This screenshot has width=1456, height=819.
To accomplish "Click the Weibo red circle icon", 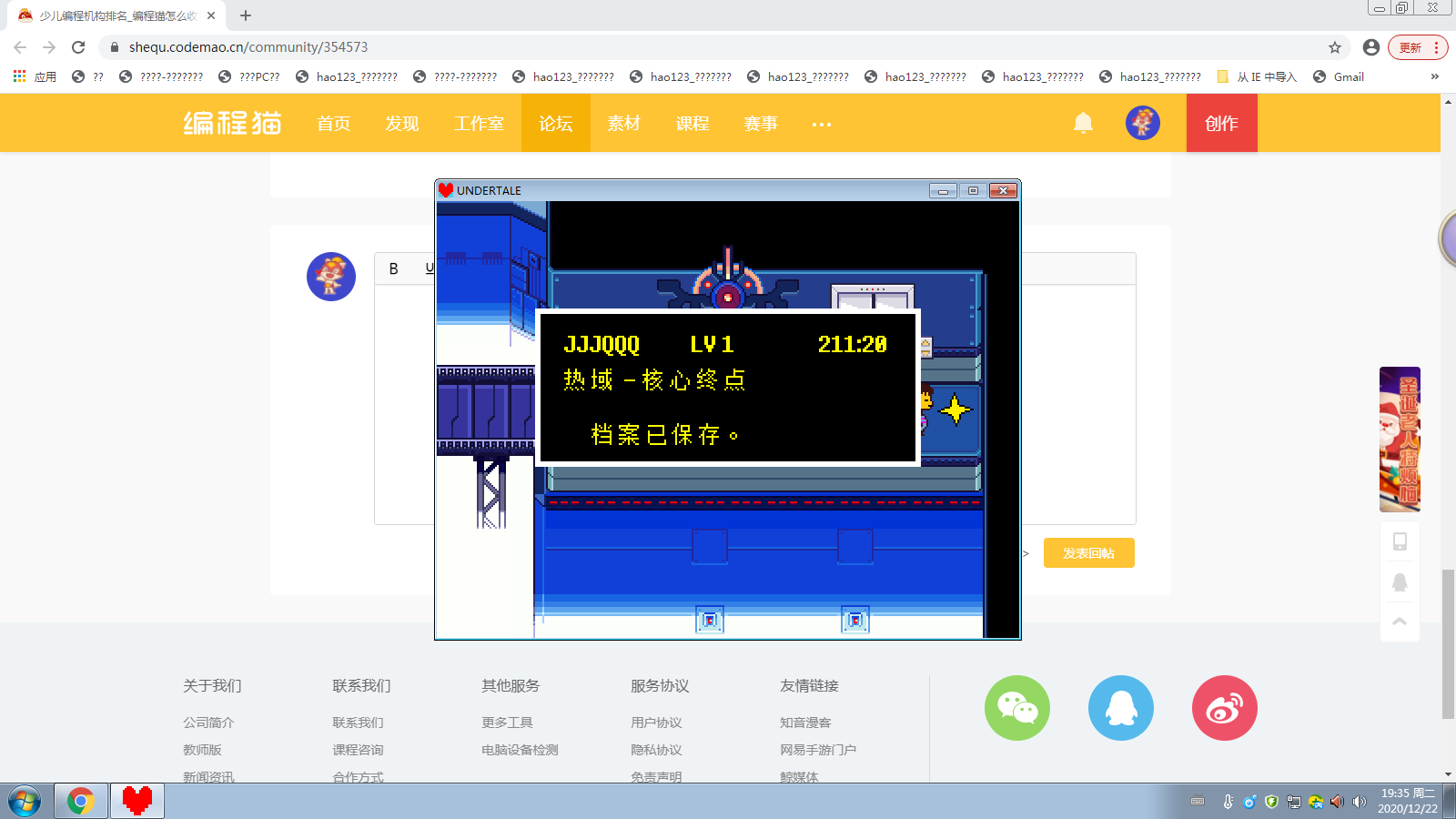I will tap(1225, 708).
